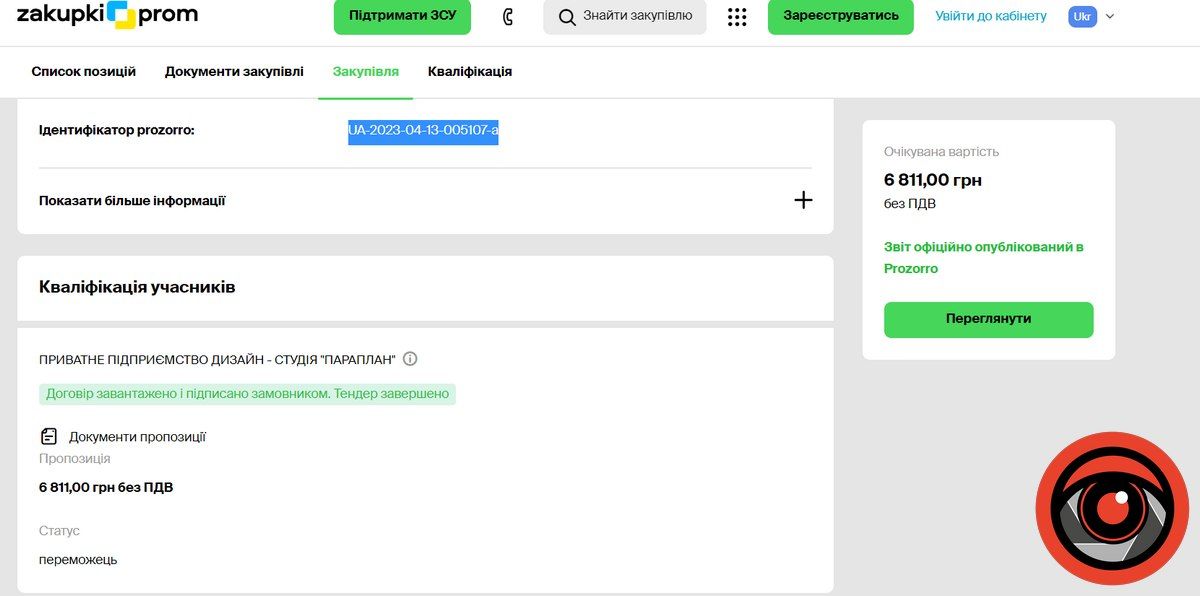
Task: Click info icon next to "ПАРАПЛАН" company
Action: coord(410,359)
